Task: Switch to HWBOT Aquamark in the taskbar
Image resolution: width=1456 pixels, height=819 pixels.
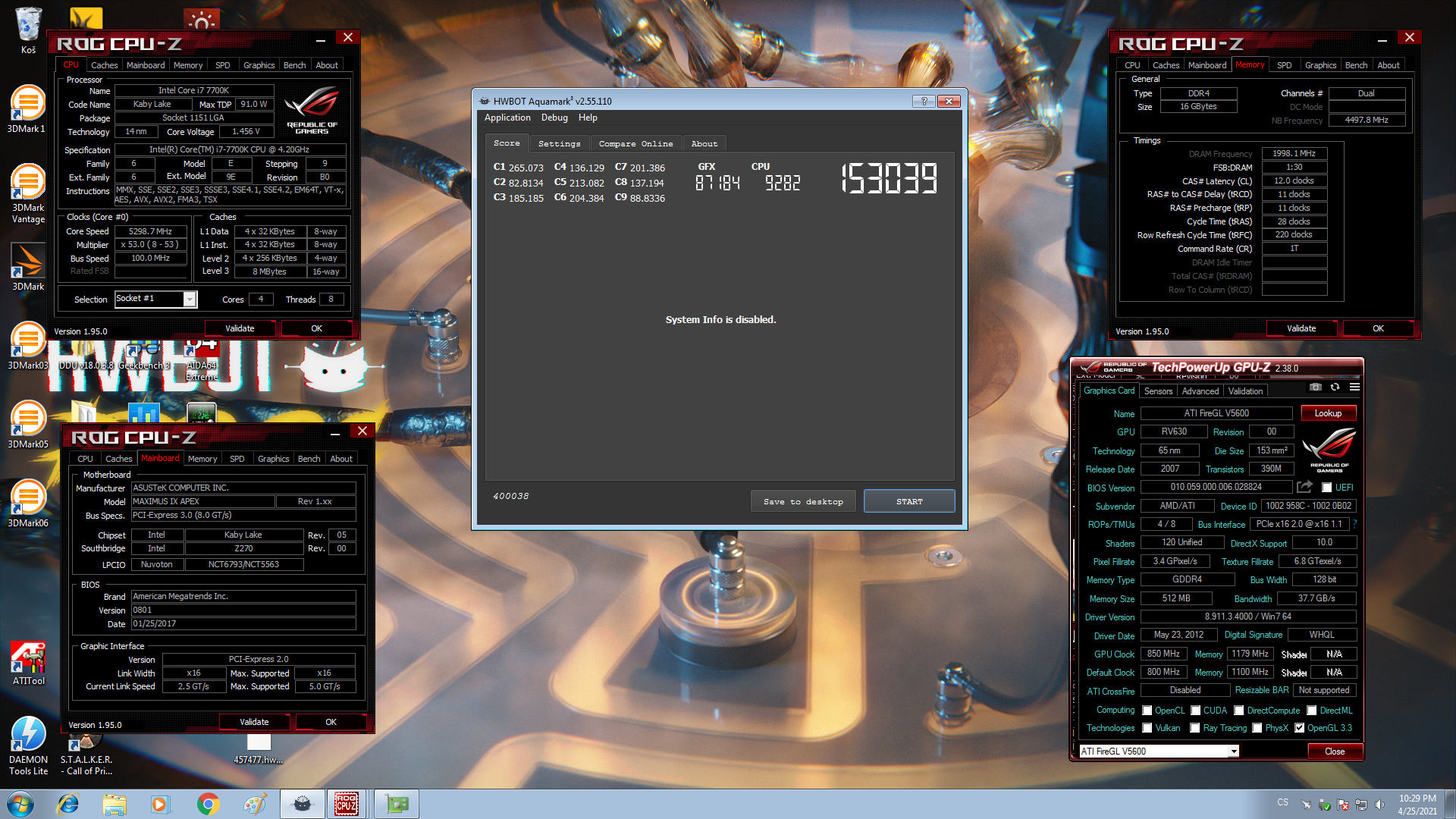Action: [x=302, y=804]
